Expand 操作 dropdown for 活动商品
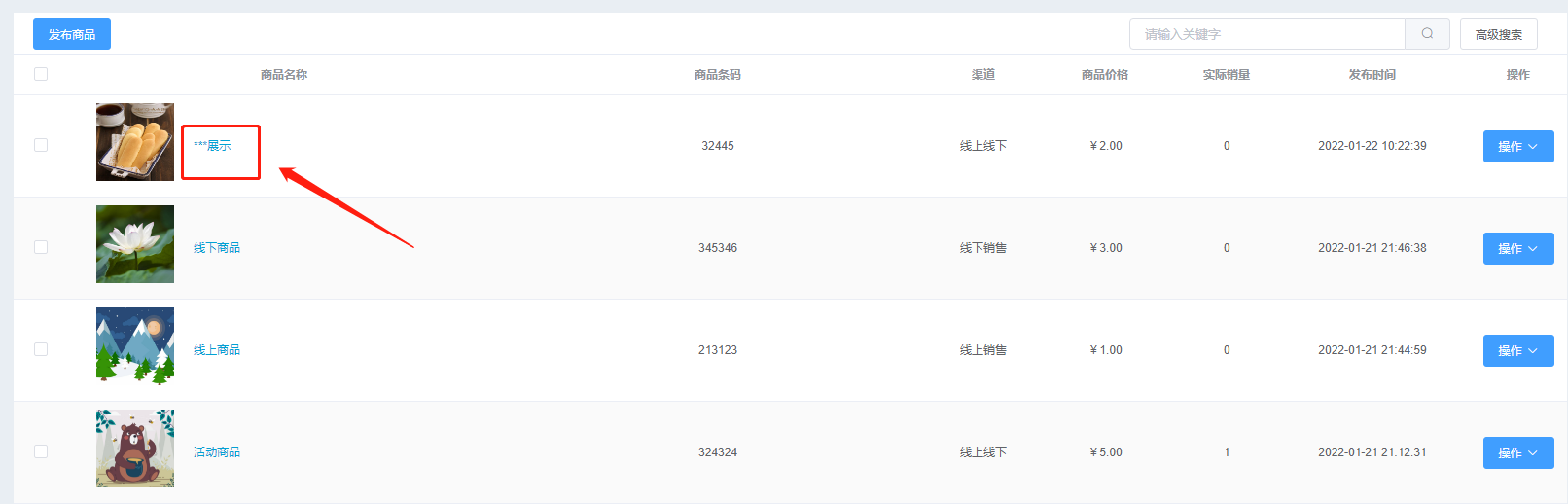Screen dimensions: 1568x504 coord(1518,452)
